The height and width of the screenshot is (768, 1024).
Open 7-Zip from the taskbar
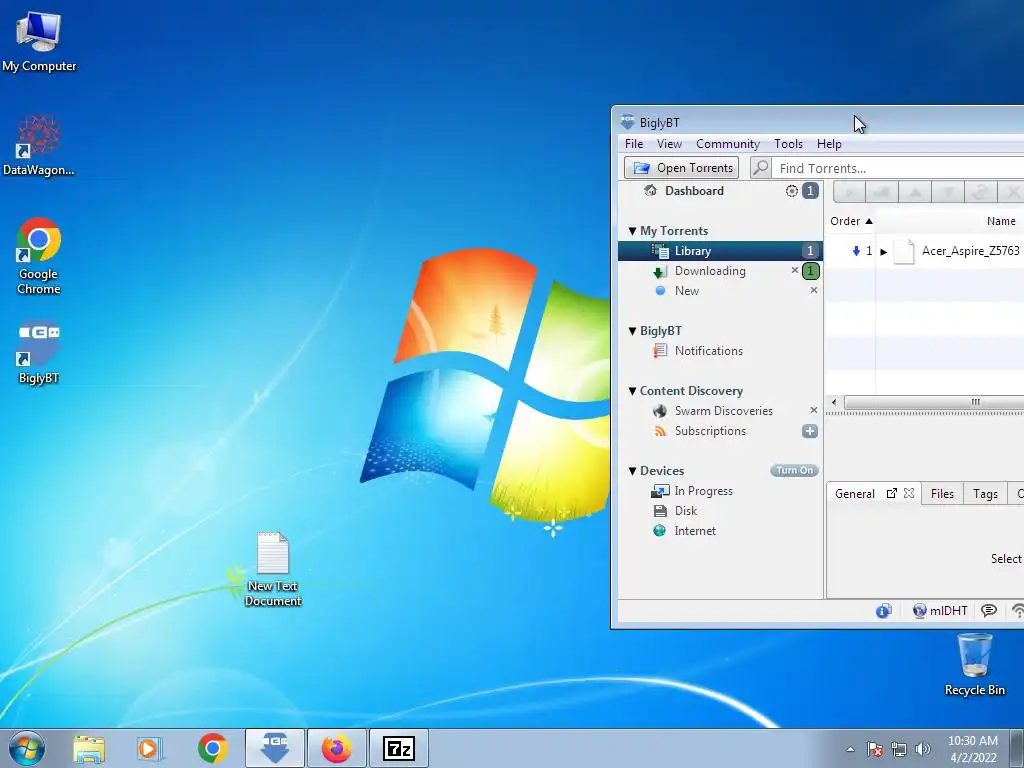(398, 748)
